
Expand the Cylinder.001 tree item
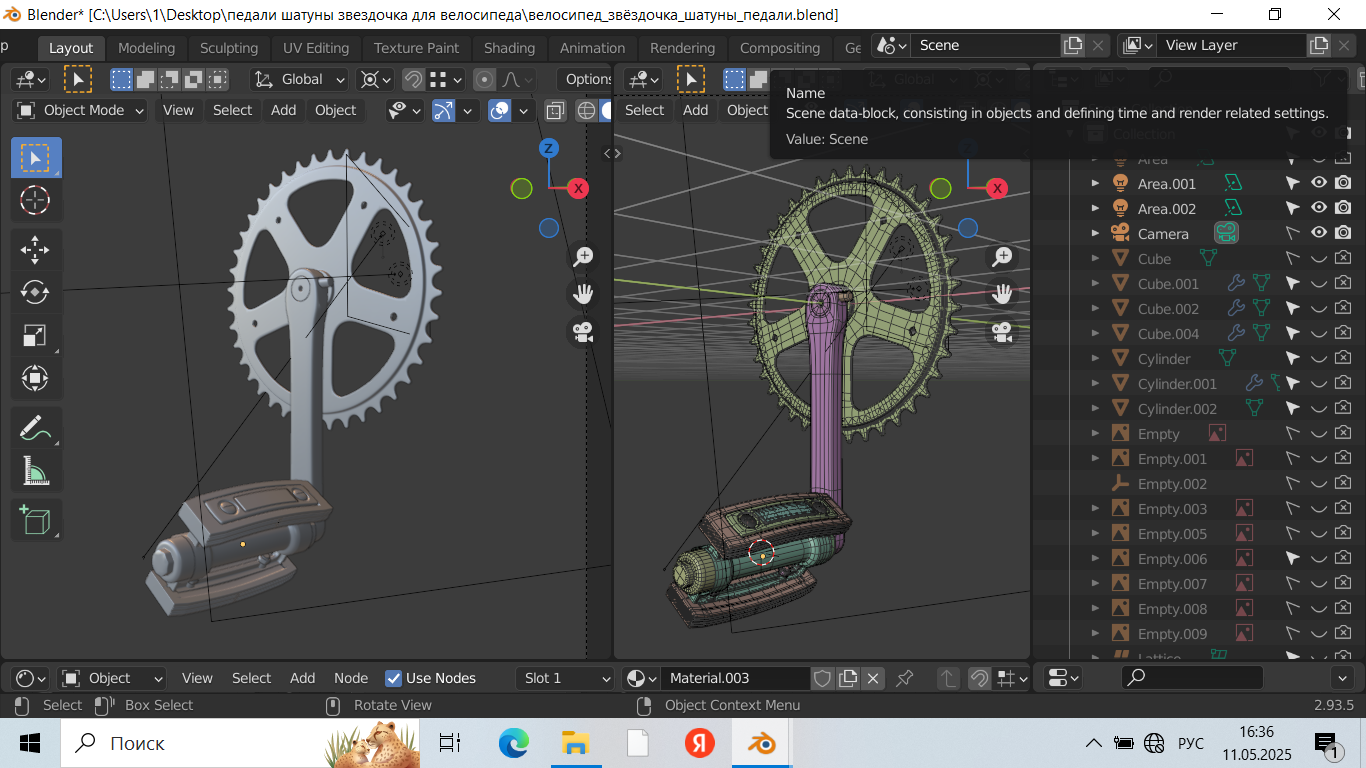pyautogui.click(x=1095, y=384)
